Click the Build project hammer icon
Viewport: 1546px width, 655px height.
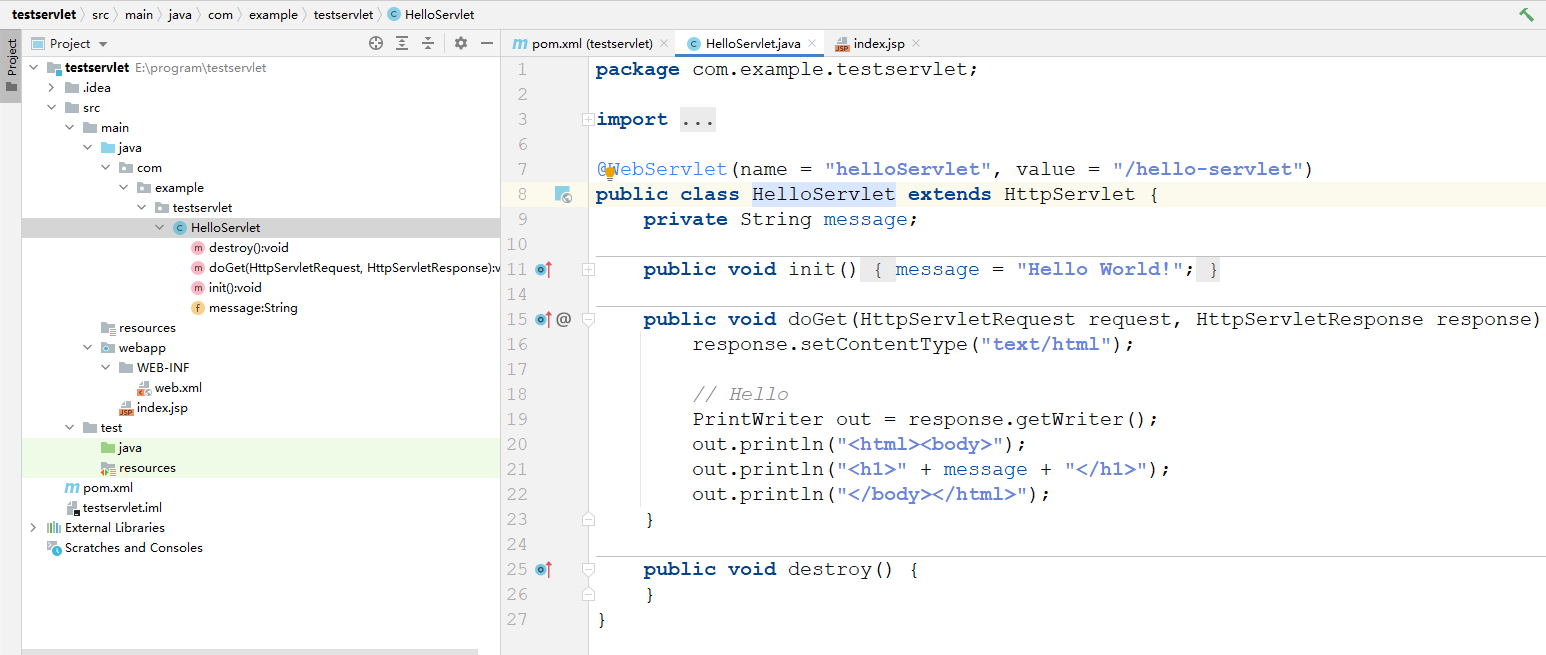point(1526,15)
